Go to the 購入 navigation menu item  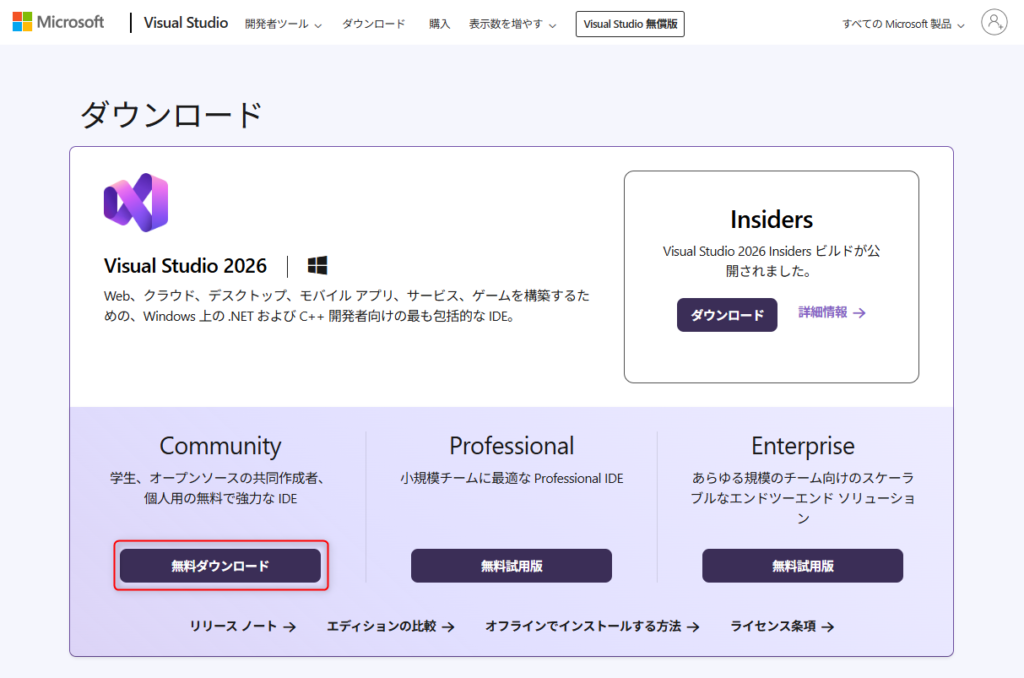439,23
